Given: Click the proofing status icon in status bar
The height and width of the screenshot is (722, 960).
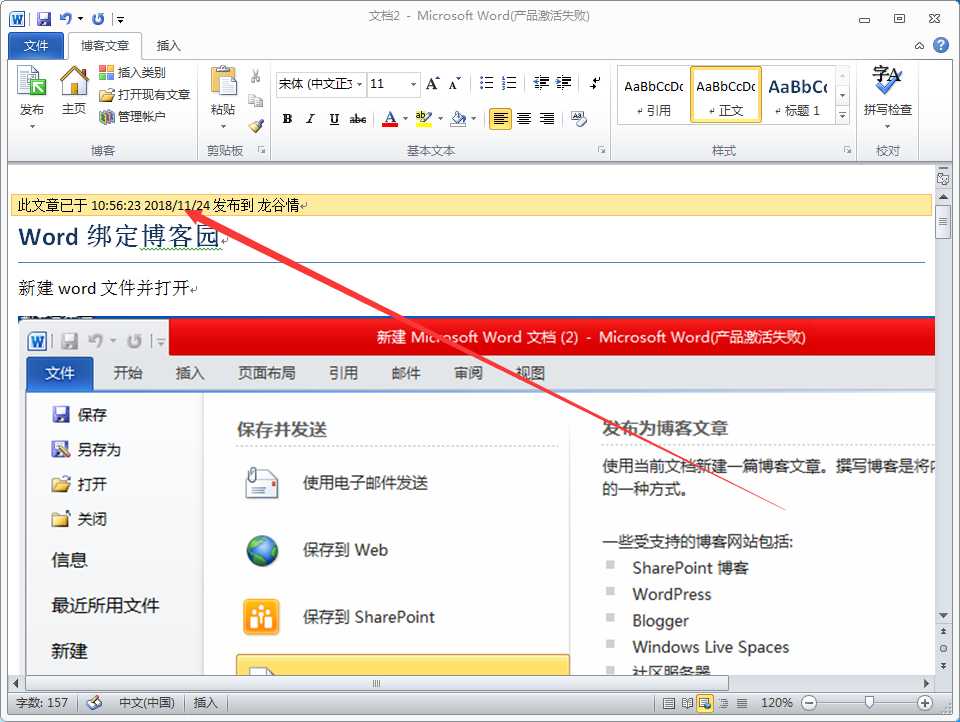Looking at the screenshot, I should point(94,703).
